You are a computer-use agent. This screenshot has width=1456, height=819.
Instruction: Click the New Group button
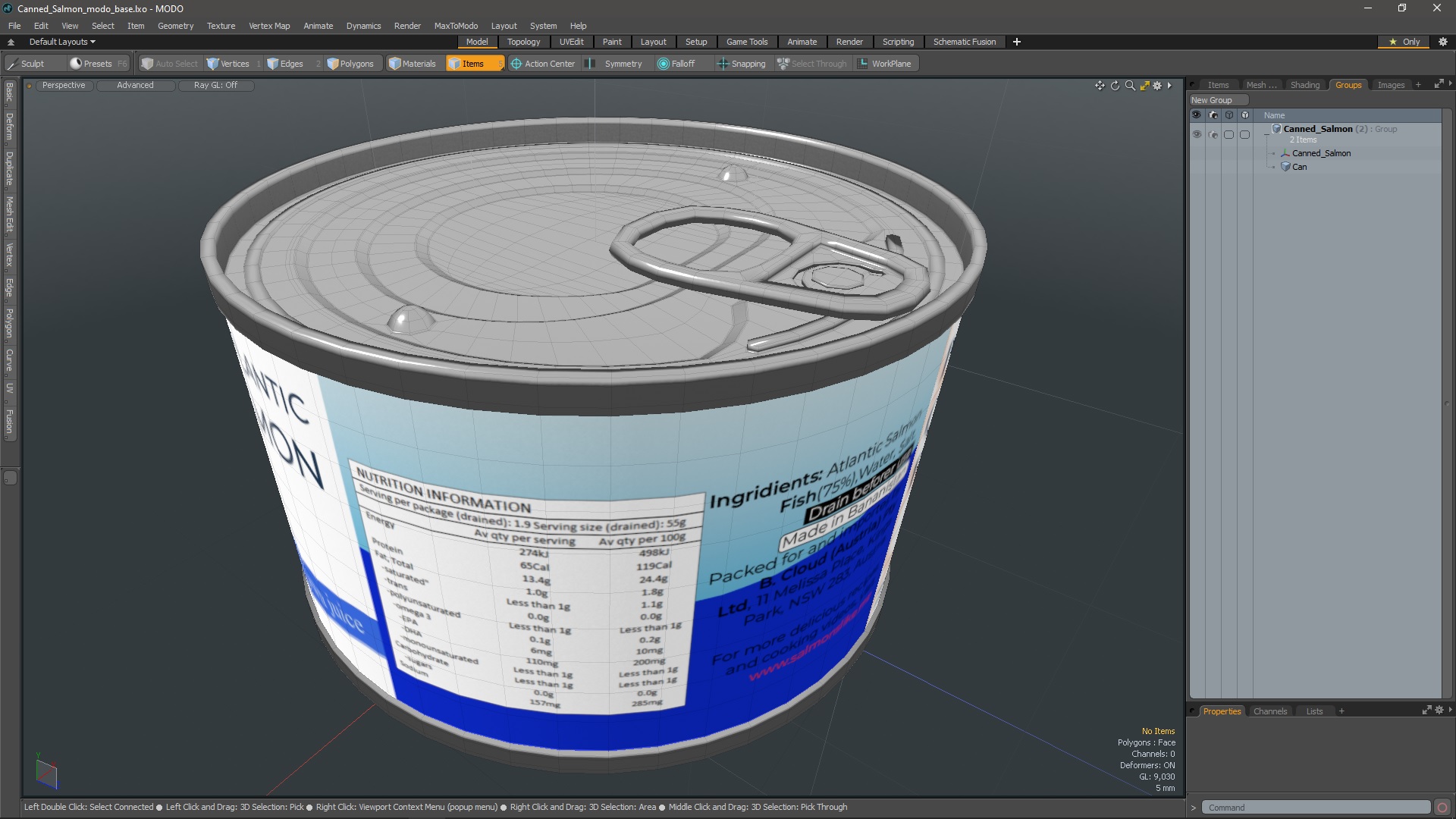pos(1218,100)
